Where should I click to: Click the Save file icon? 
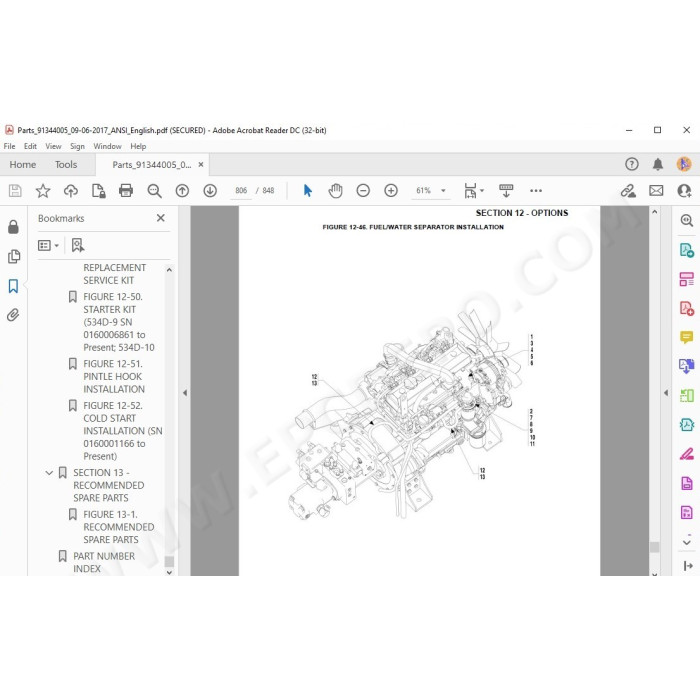coord(15,191)
